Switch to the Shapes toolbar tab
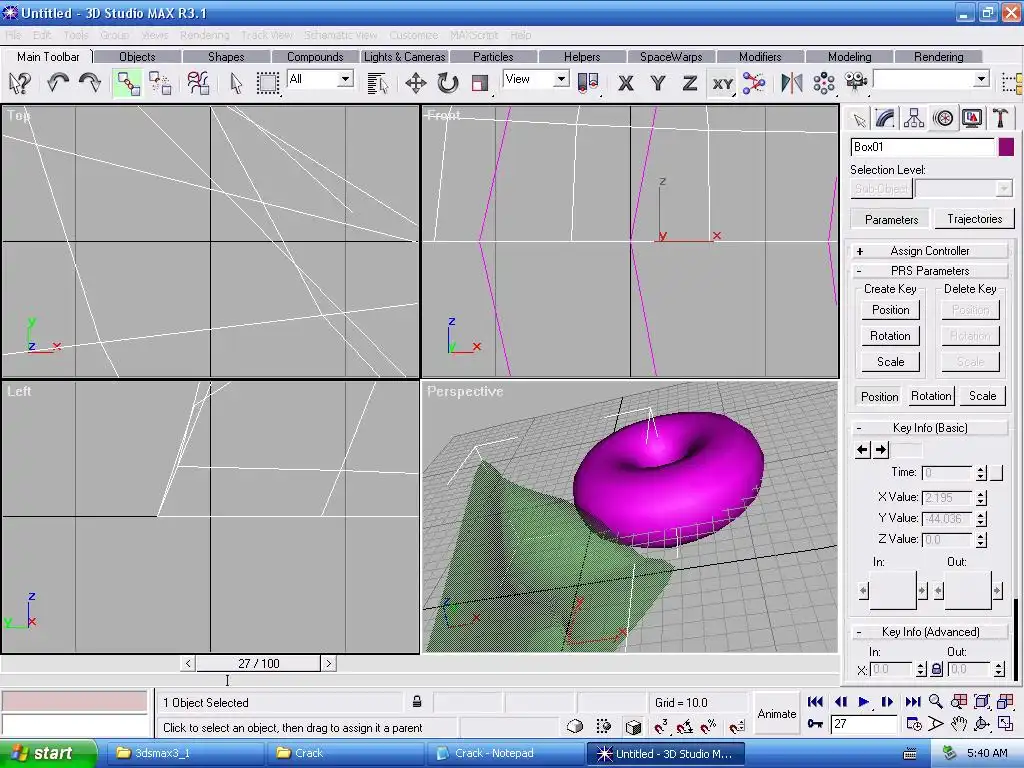The image size is (1024, 768). (226, 57)
